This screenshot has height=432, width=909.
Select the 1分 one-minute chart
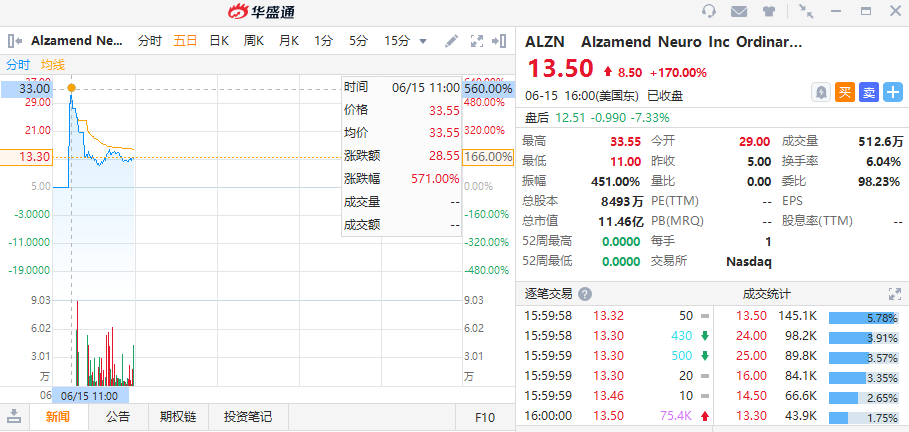324,41
